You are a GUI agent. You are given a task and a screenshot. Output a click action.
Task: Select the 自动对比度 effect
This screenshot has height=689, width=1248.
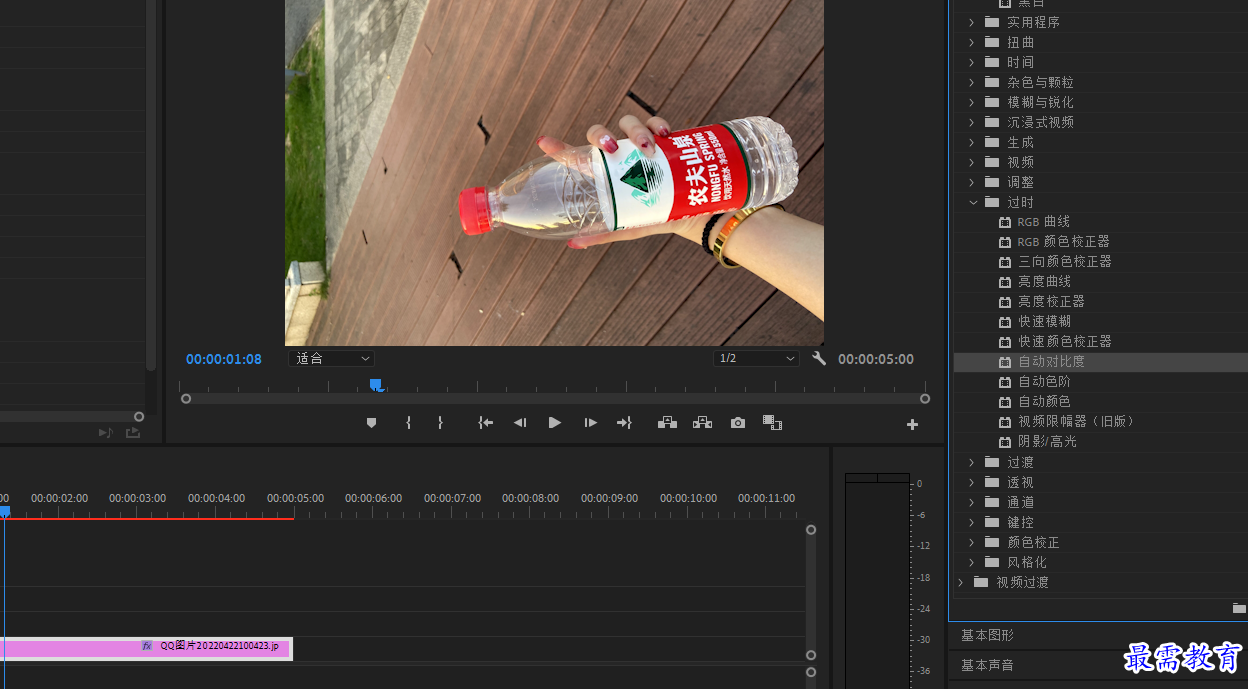click(x=1051, y=362)
